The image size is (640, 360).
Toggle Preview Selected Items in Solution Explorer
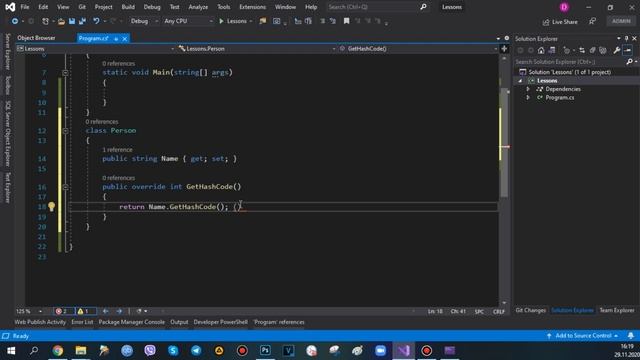(628, 51)
